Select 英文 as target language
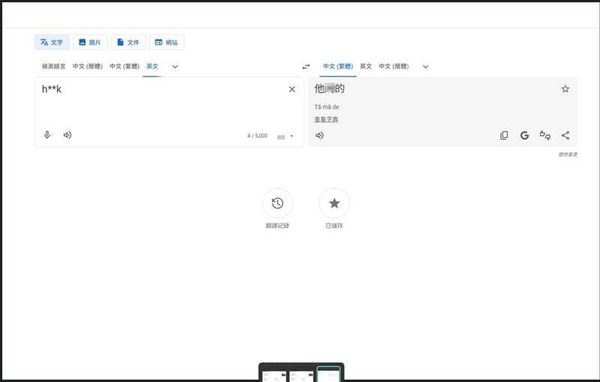 (x=366, y=66)
